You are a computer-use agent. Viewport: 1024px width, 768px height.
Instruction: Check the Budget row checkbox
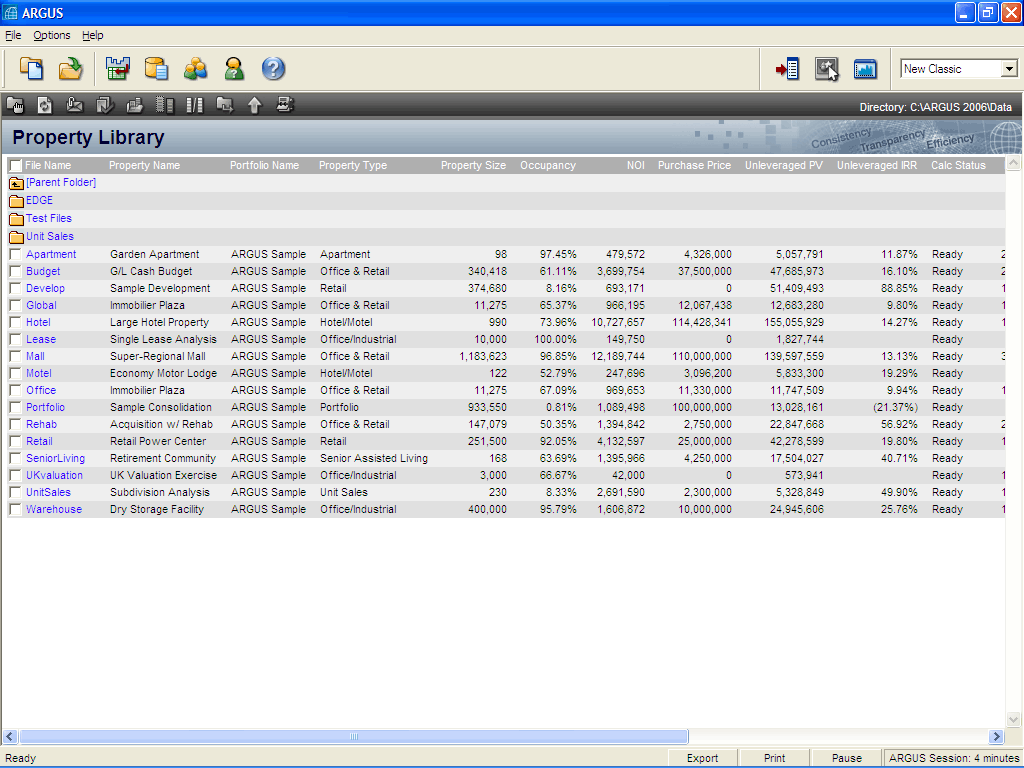(x=15, y=271)
